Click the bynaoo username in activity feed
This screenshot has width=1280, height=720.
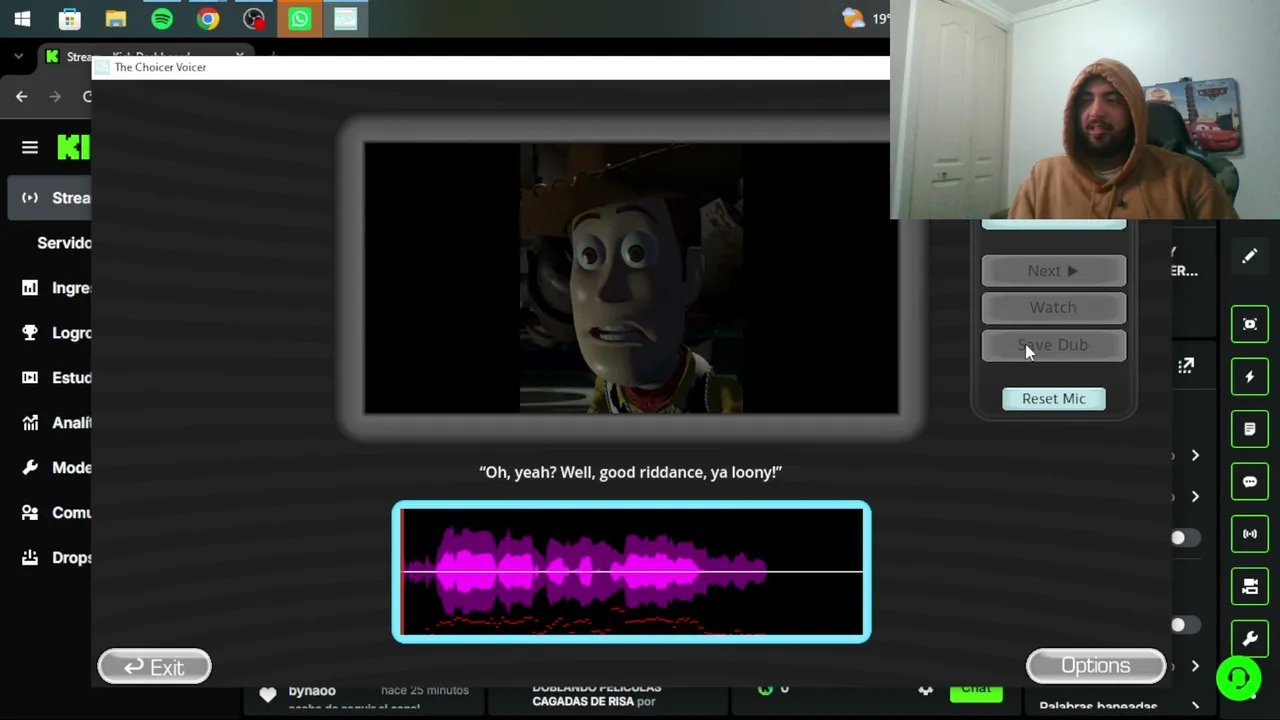coord(312,690)
